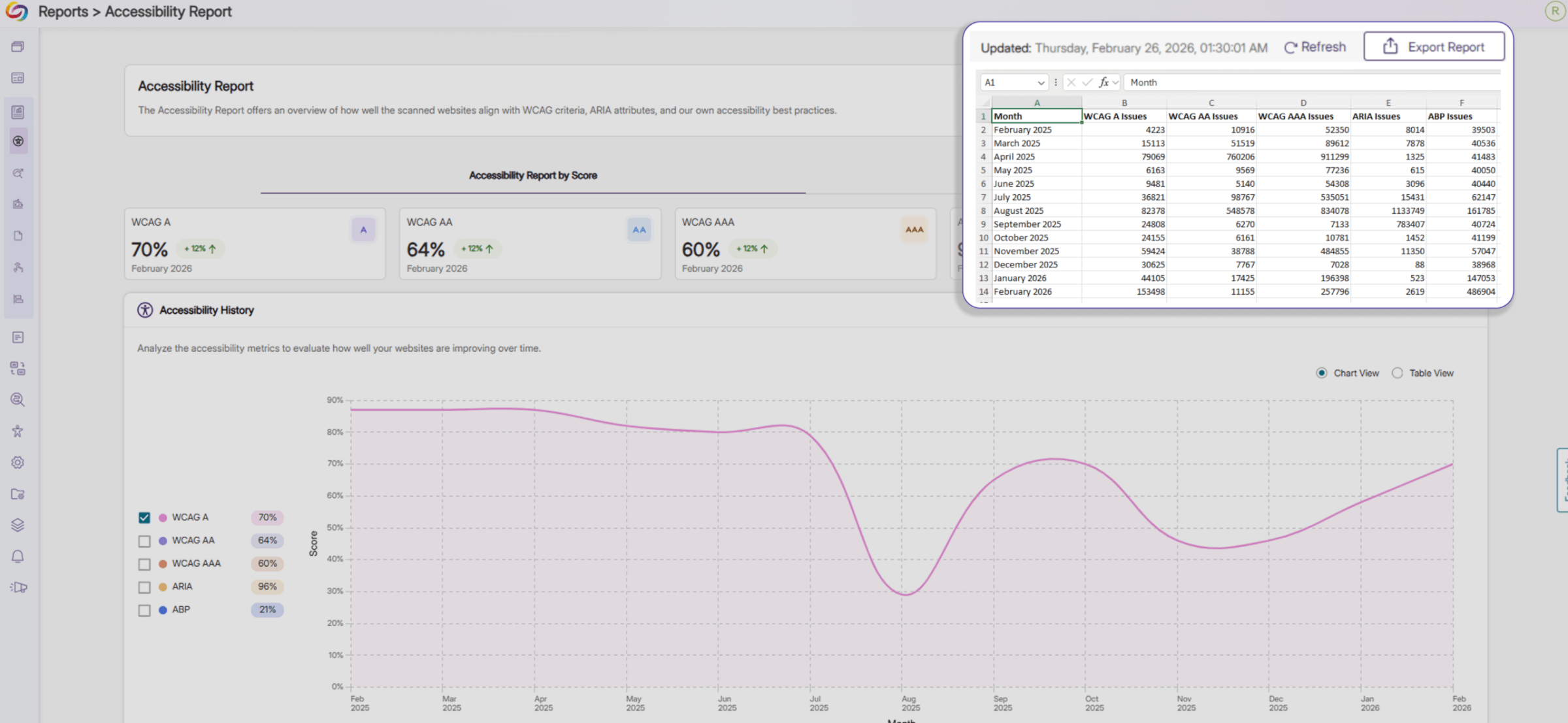The height and width of the screenshot is (723, 1568).
Task: Click the app logo in top-left corner
Action: (x=16, y=12)
